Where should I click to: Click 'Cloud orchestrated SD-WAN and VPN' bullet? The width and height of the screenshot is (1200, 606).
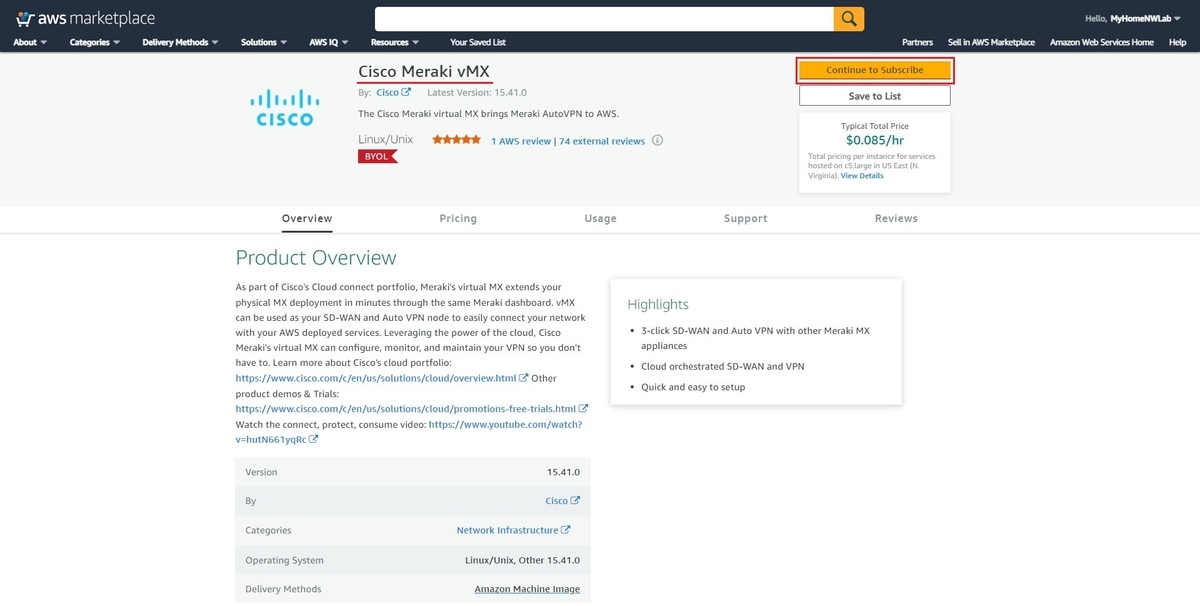tap(722, 366)
